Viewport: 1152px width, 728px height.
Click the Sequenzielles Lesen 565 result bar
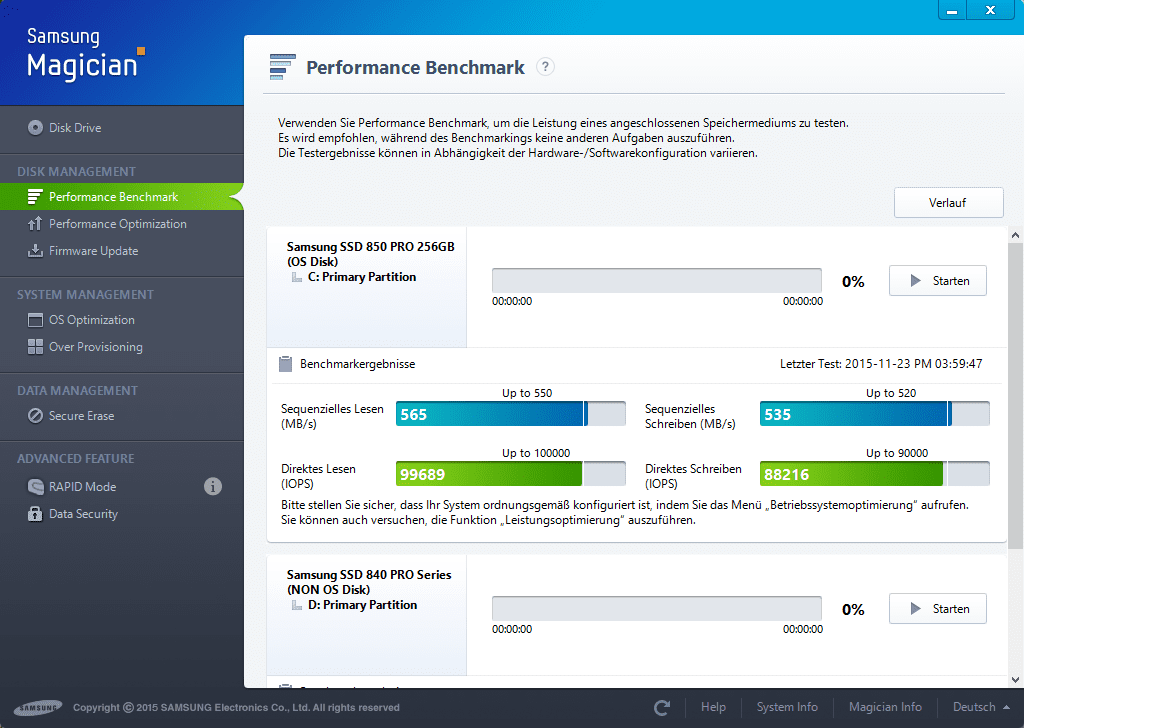[511, 414]
